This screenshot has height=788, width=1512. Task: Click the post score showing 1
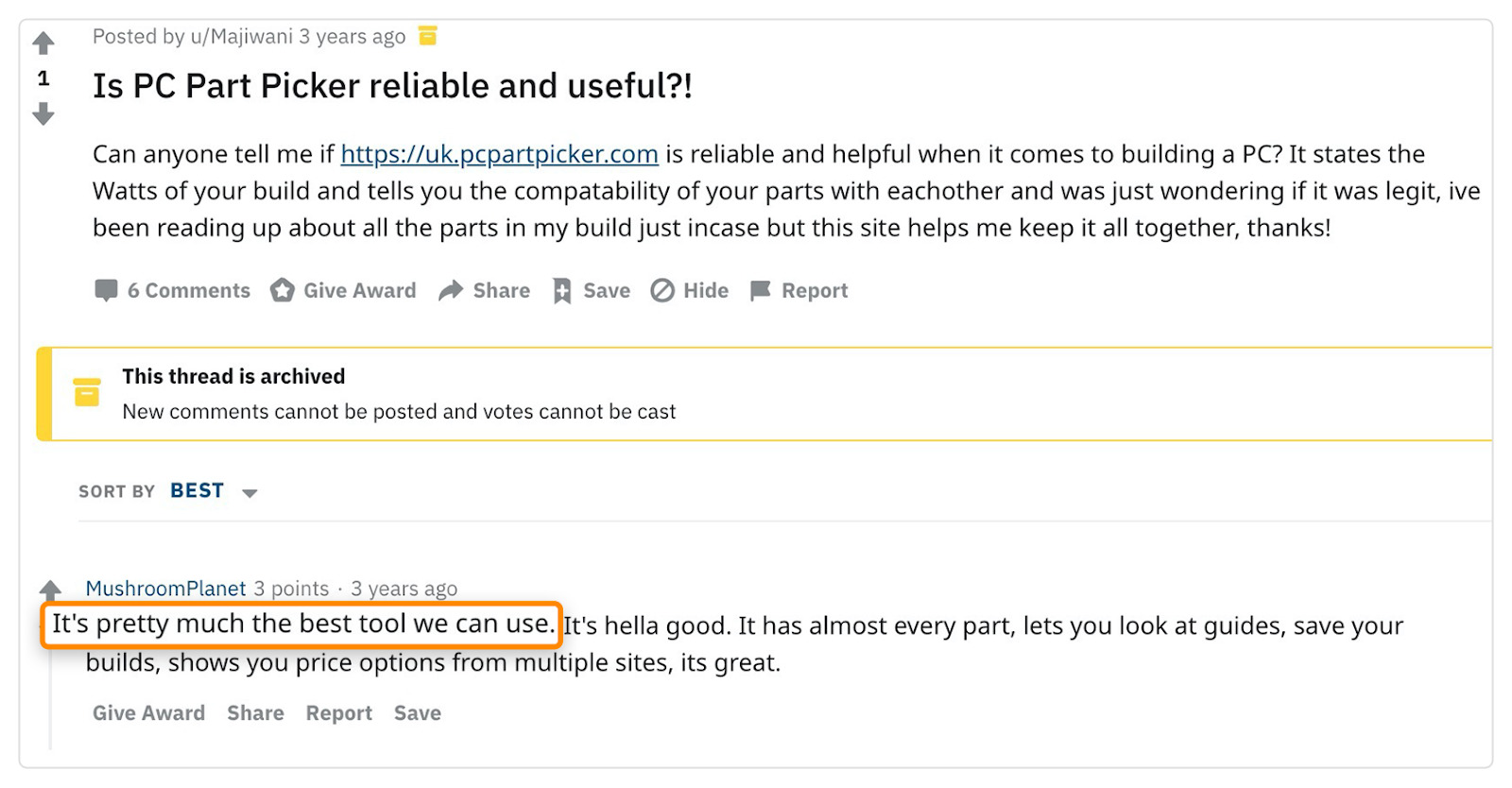[43, 79]
